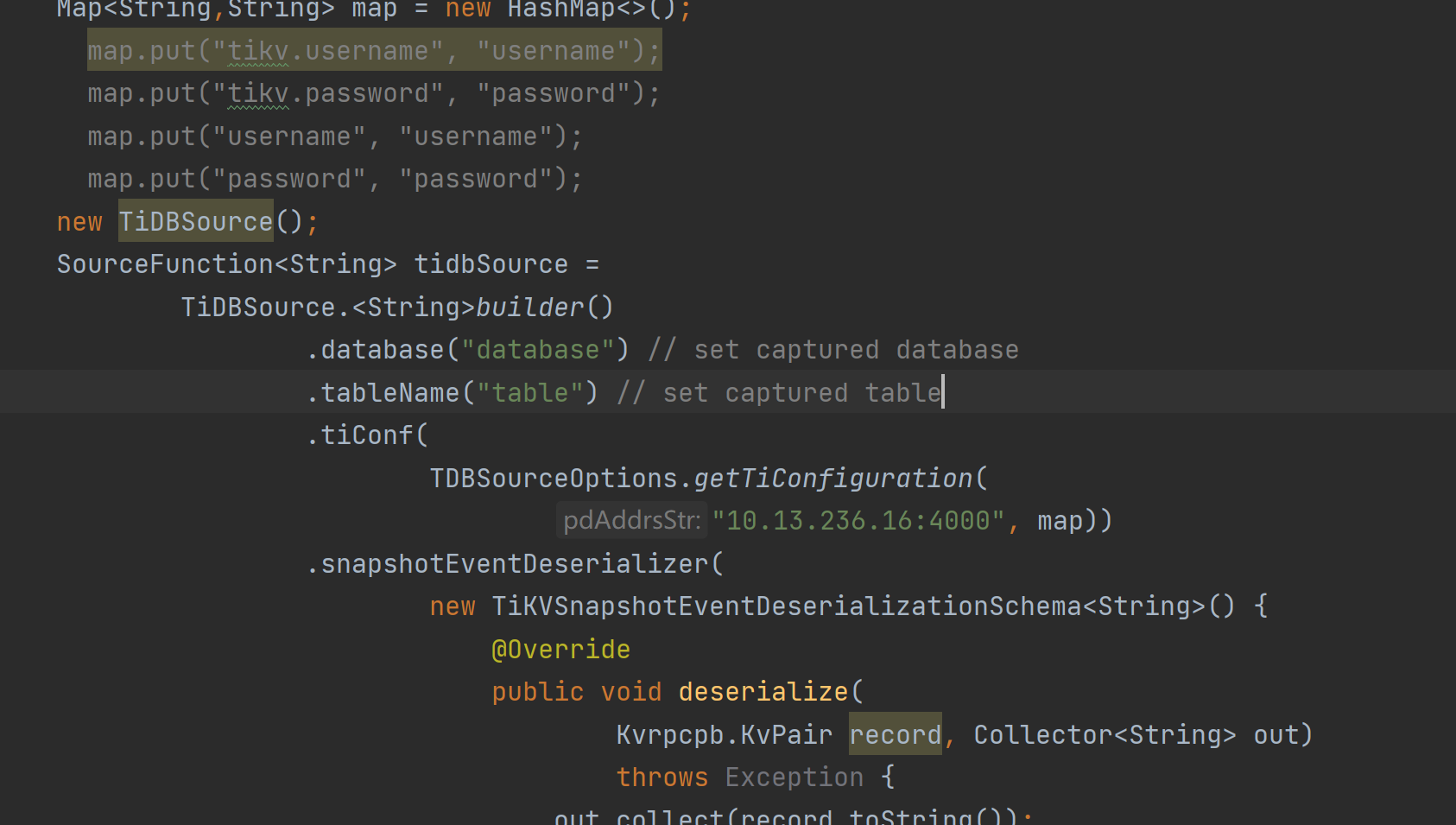Screen dimensions: 1456x825
Task: Click the 'HashMap<>' constructor text
Action: [x=577, y=10]
